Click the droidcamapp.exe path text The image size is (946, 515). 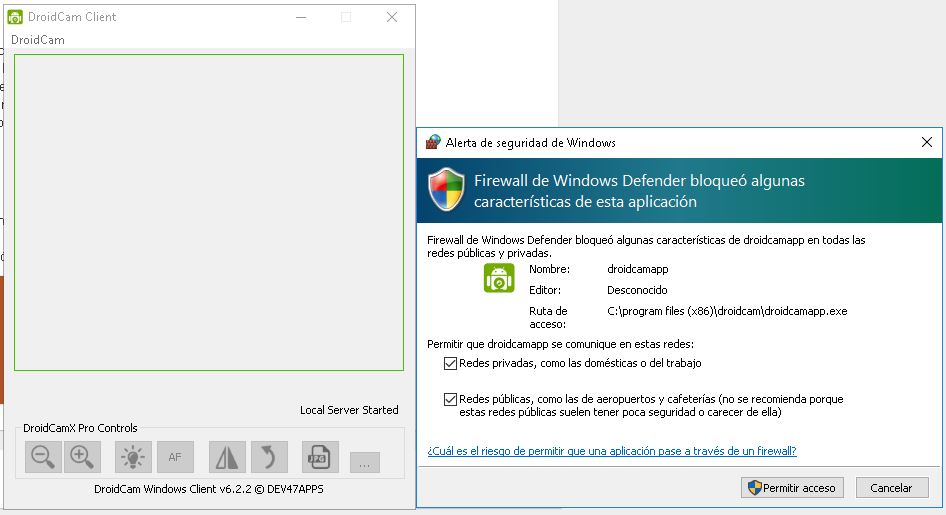click(727, 311)
